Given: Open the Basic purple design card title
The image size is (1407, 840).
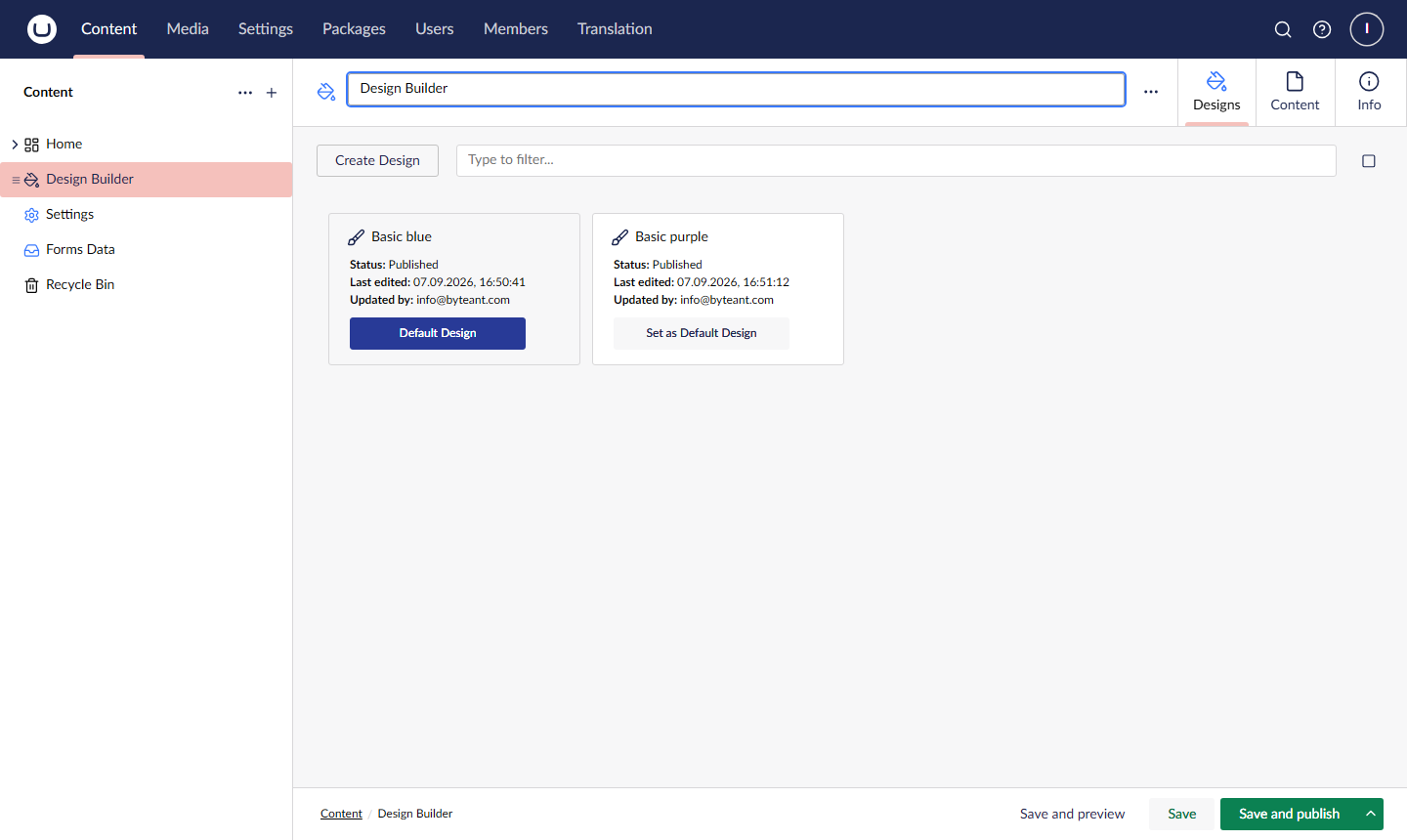Looking at the screenshot, I should click(671, 237).
